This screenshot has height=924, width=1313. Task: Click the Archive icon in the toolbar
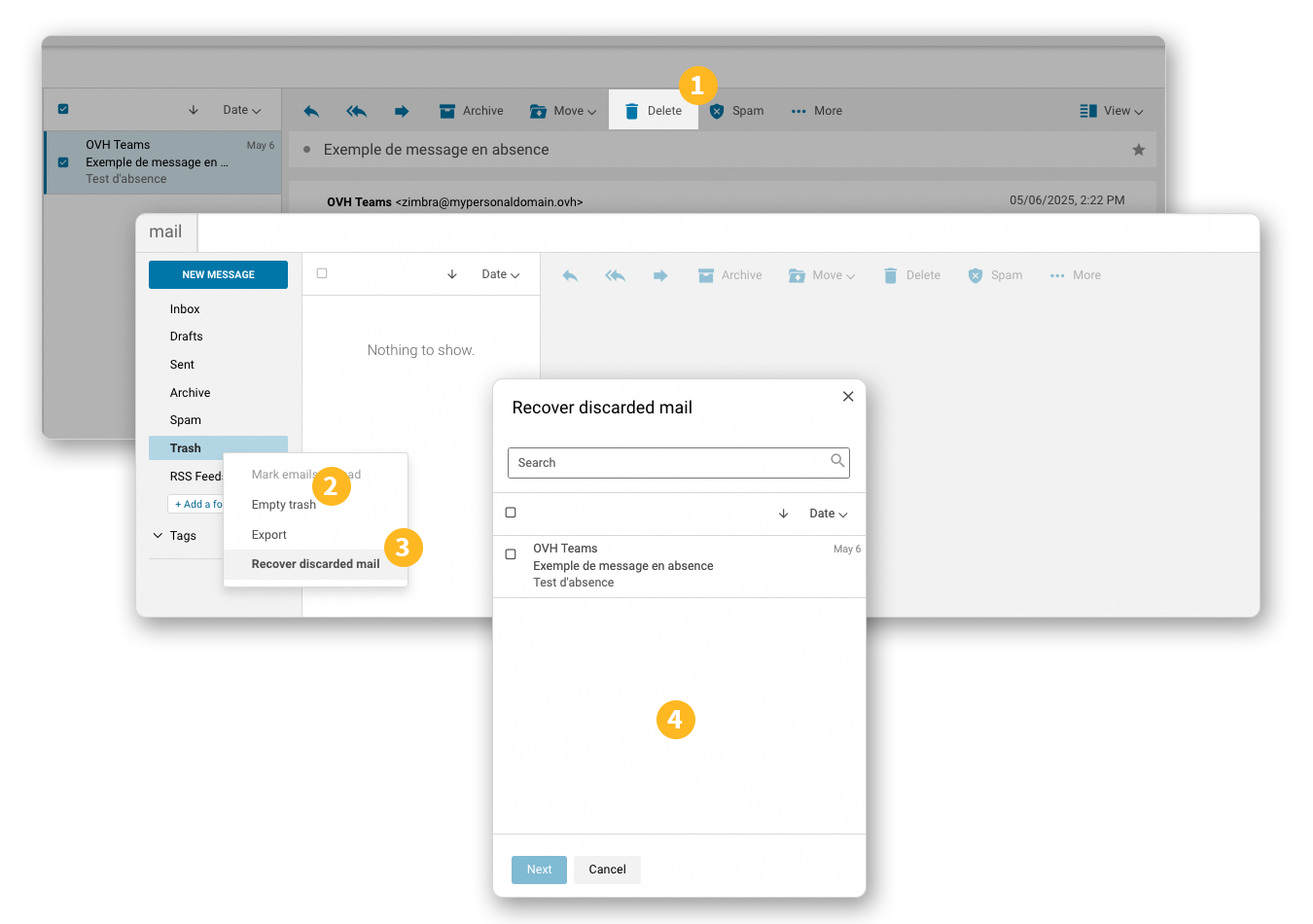tap(448, 111)
